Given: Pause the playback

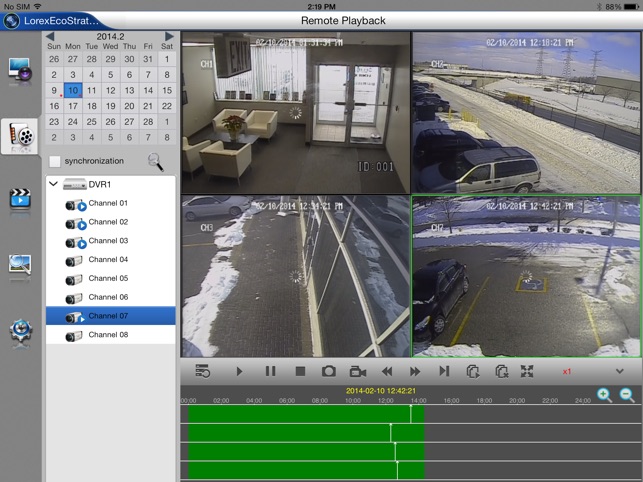Looking at the screenshot, I should [x=270, y=371].
